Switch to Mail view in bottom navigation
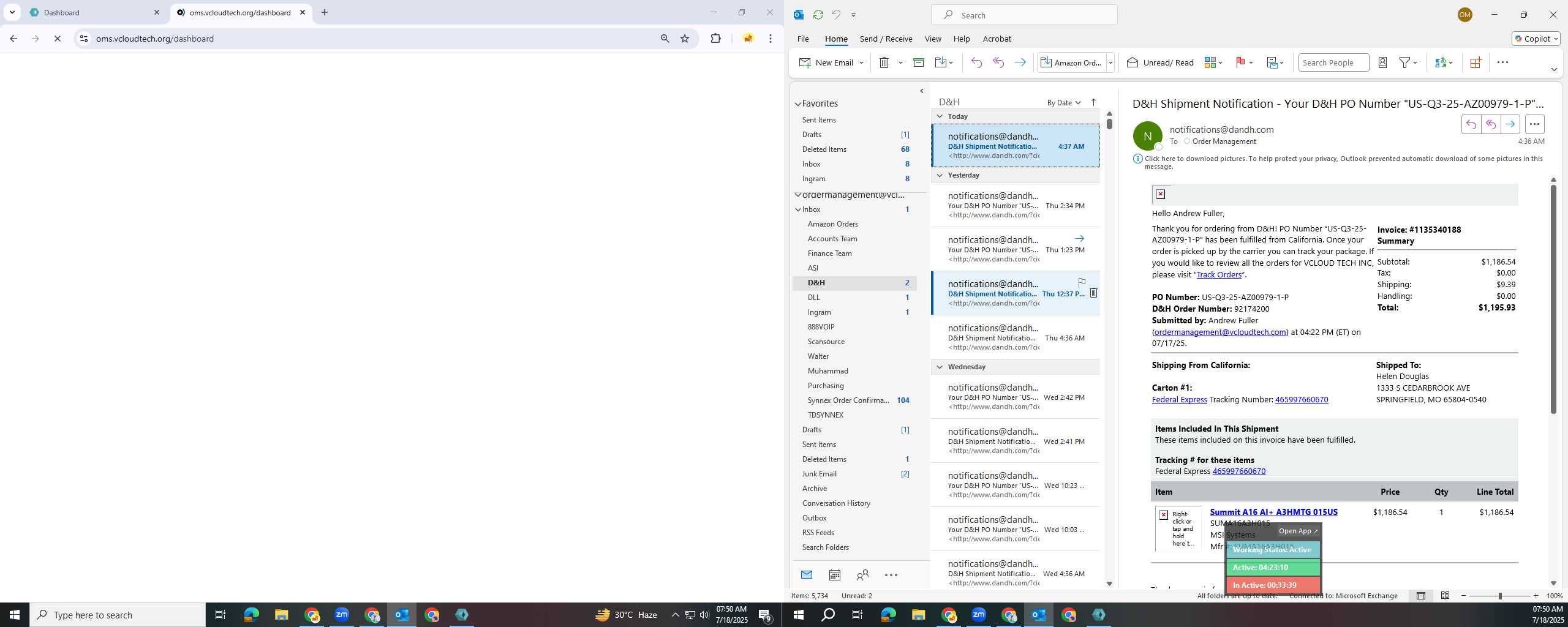 [x=807, y=574]
